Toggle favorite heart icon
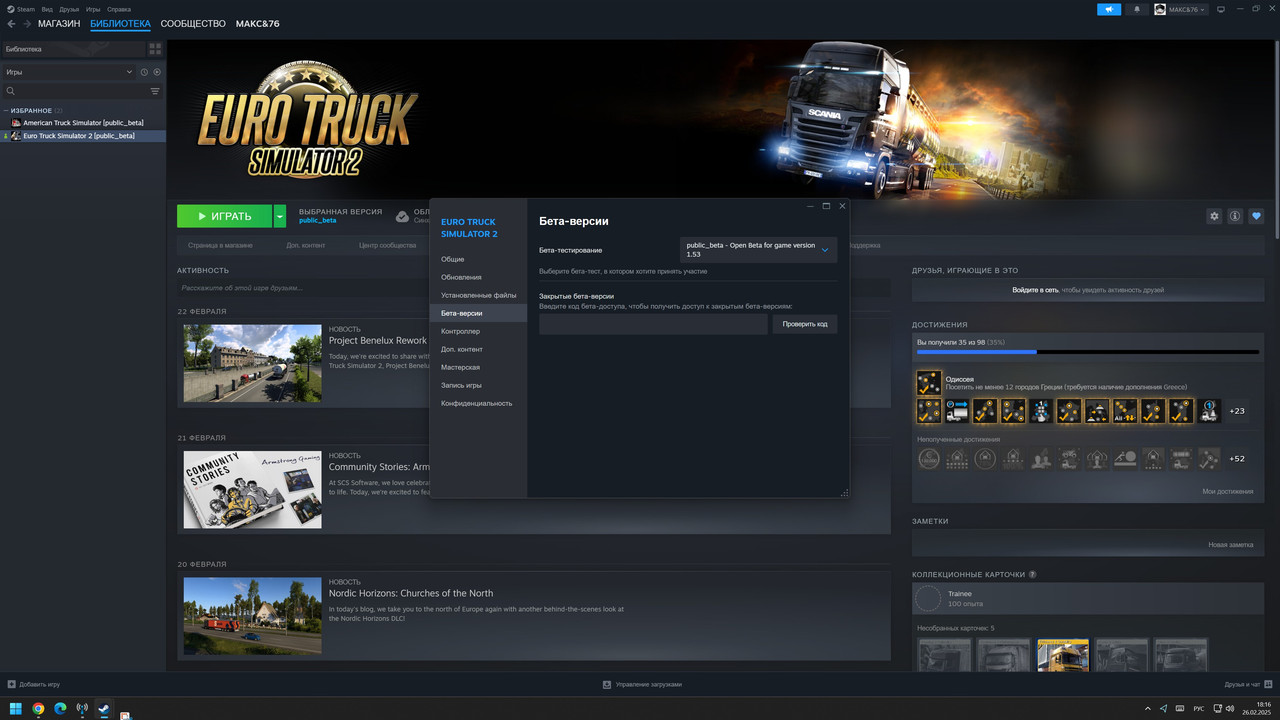Image resolution: width=1280 pixels, height=720 pixels. pyautogui.click(x=1257, y=216)
